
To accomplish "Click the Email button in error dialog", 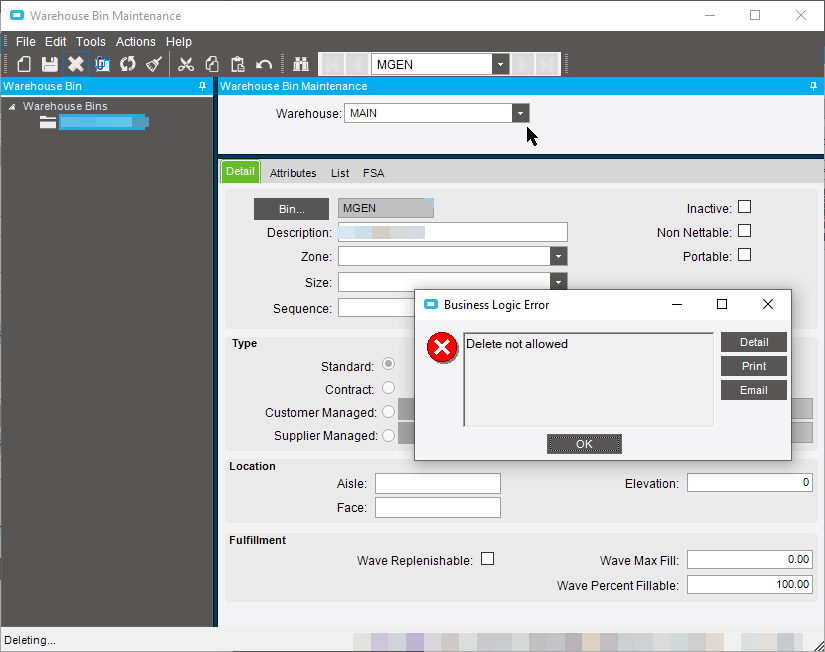I will 753,390.
